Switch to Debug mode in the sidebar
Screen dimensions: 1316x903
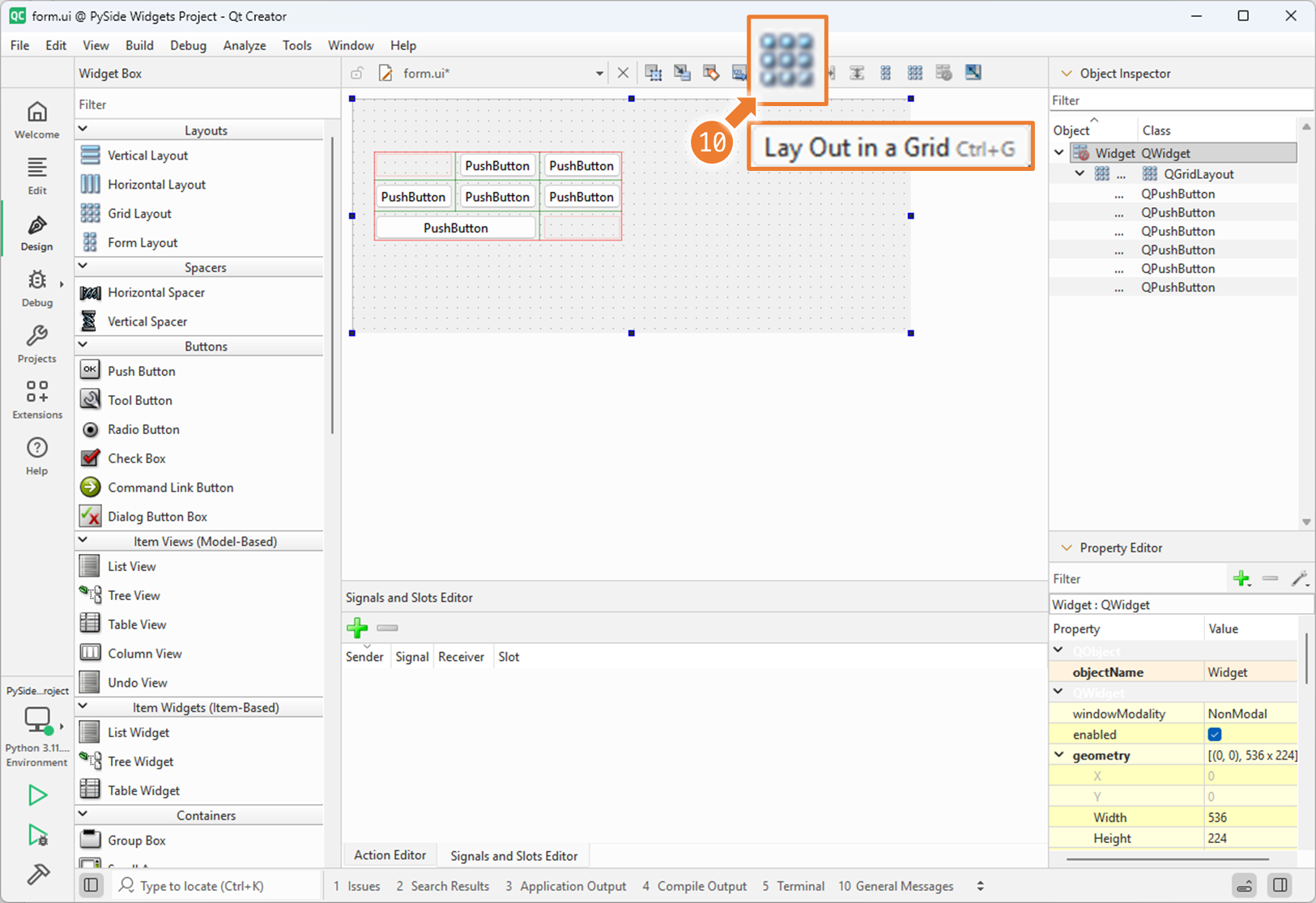(37, 288)
